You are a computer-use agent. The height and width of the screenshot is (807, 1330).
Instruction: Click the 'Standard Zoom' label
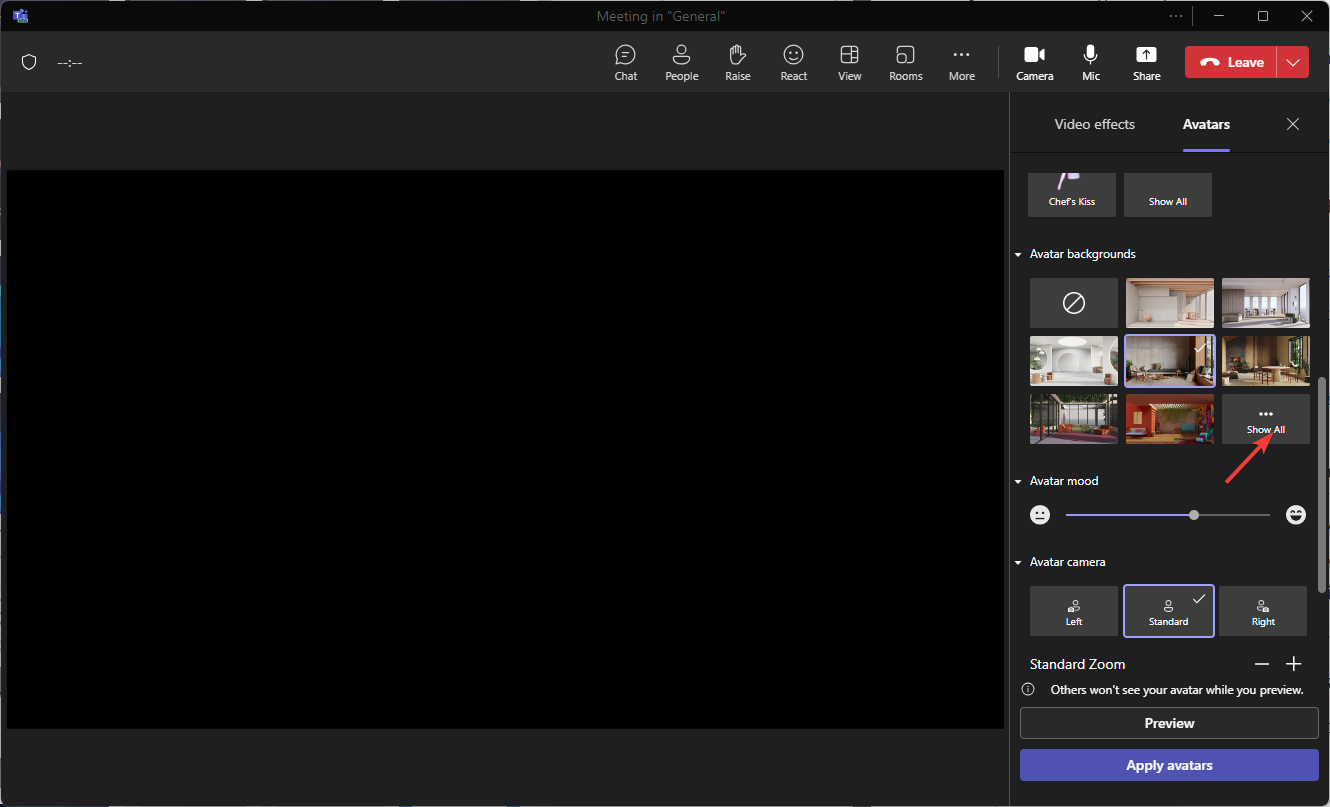pyautogui.click(x=1077, y=664)
